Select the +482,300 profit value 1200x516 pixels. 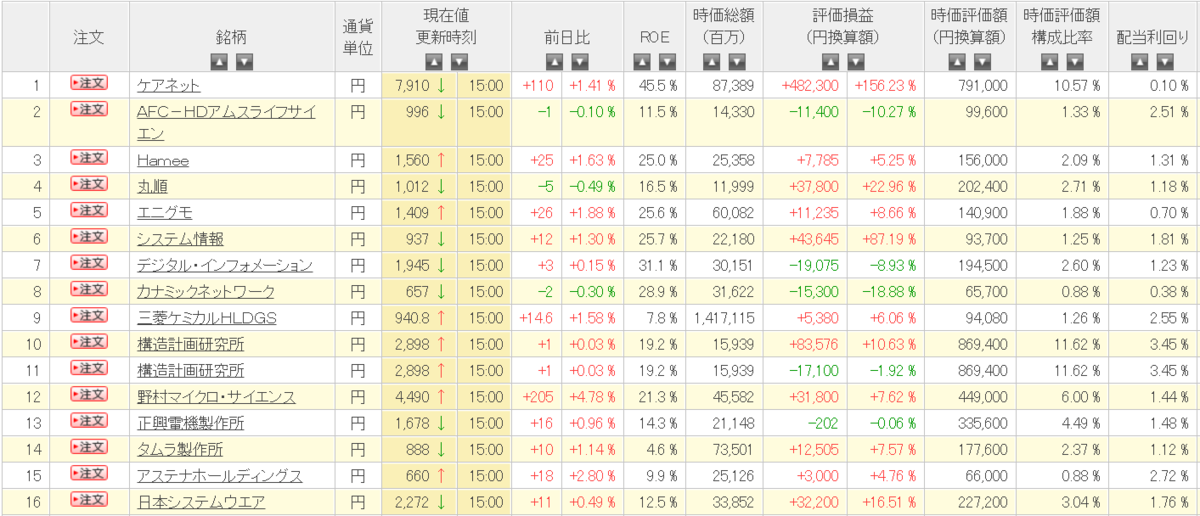[810, 85]
